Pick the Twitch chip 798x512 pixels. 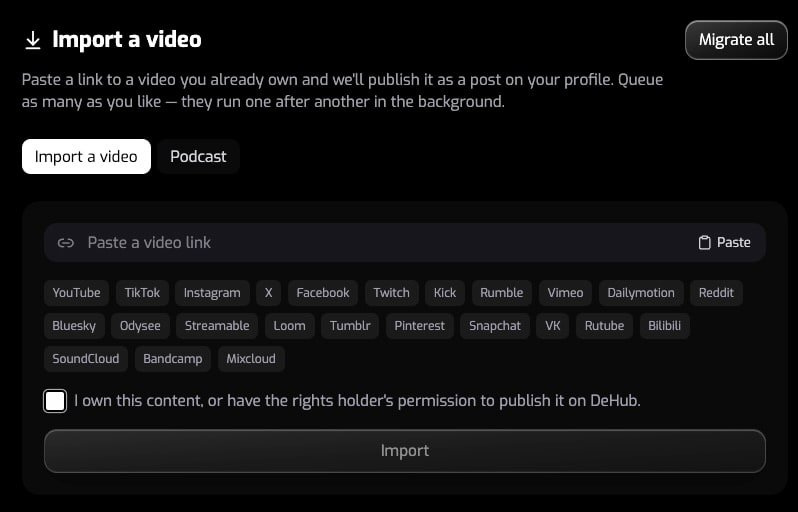tap(391, 293)
